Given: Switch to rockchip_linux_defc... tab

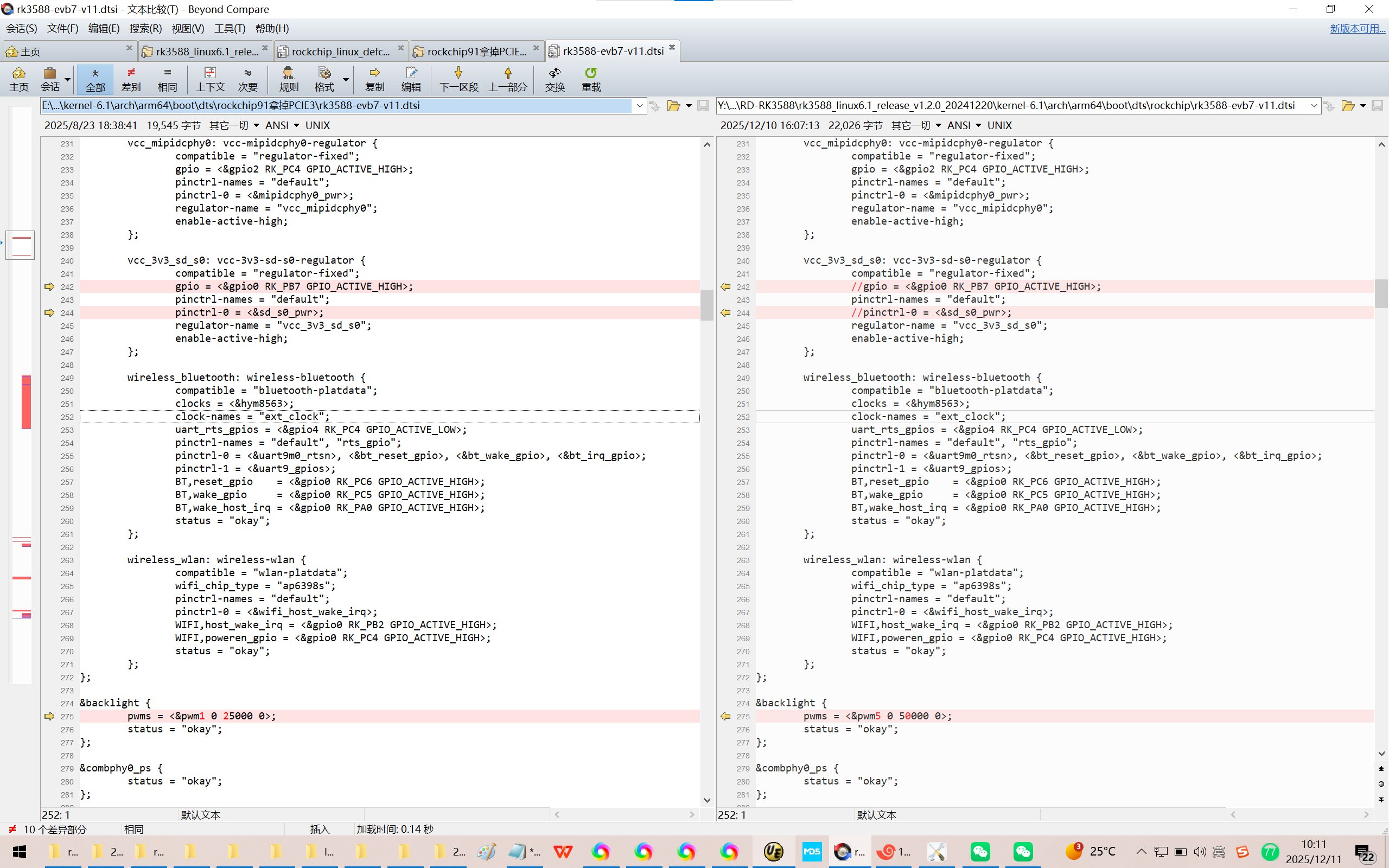Looking at the screenshot, I should 340,51.
